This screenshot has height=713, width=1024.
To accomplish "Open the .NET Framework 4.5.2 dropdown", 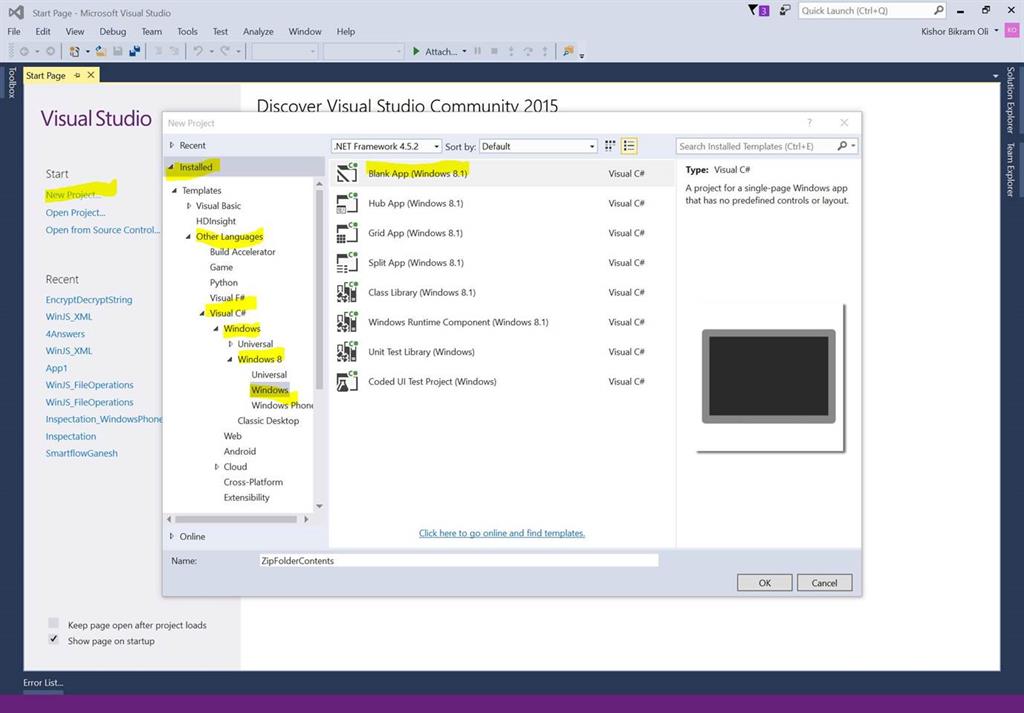I will pos(387,146).
